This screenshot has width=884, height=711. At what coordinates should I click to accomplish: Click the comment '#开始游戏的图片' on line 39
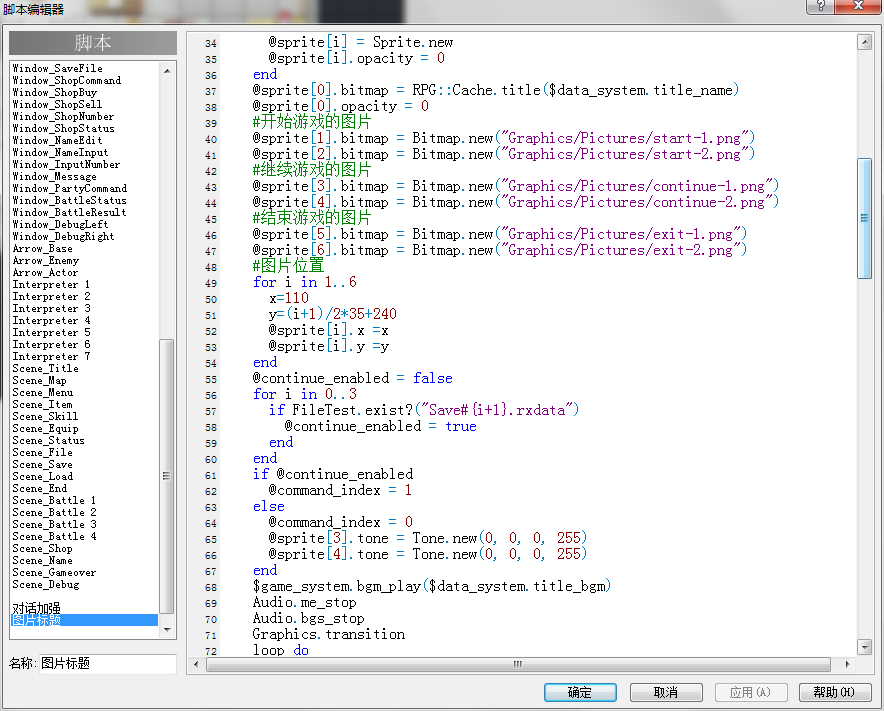pyautogui.click(x=312, y=122)
